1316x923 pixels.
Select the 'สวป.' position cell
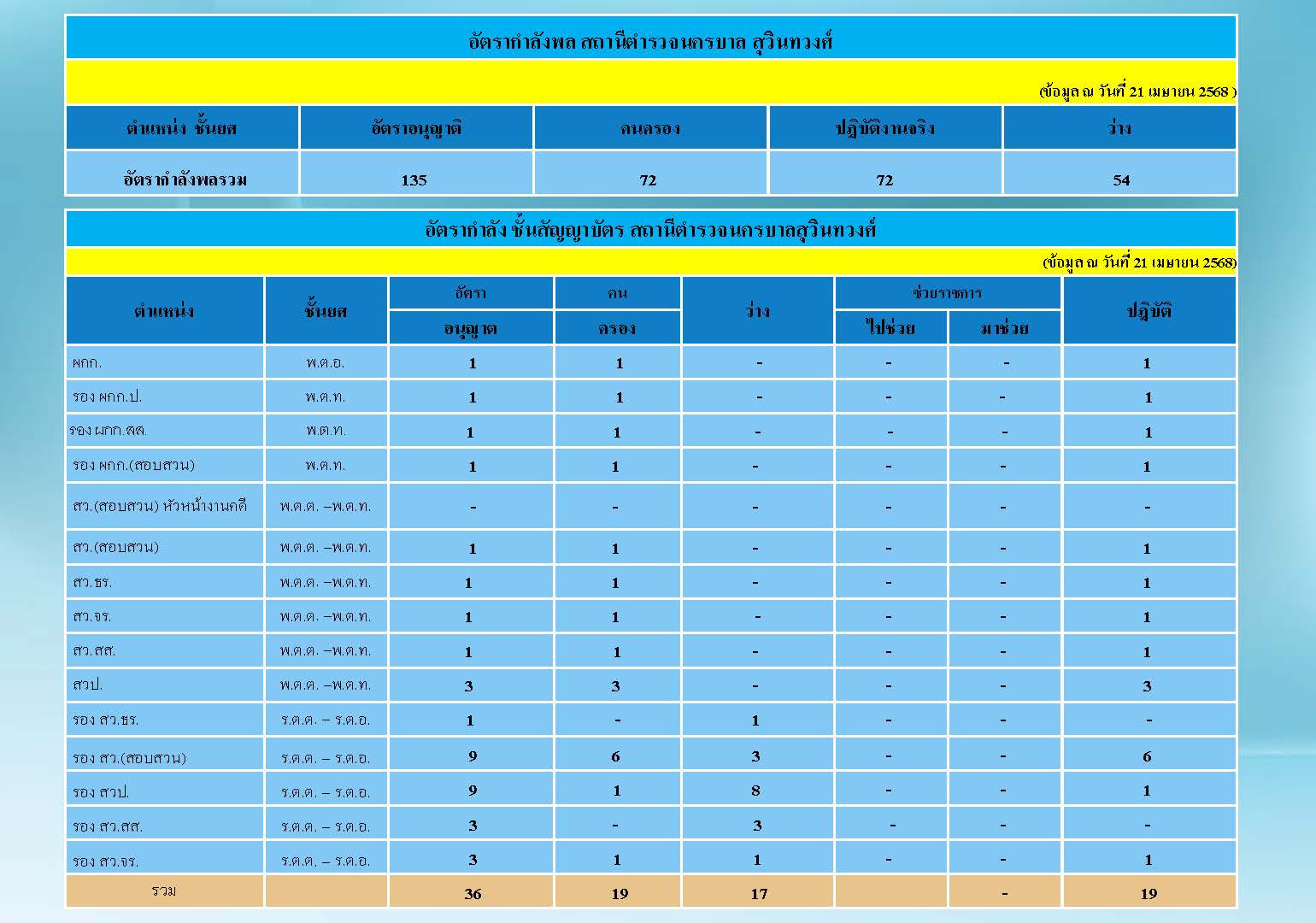88,685
